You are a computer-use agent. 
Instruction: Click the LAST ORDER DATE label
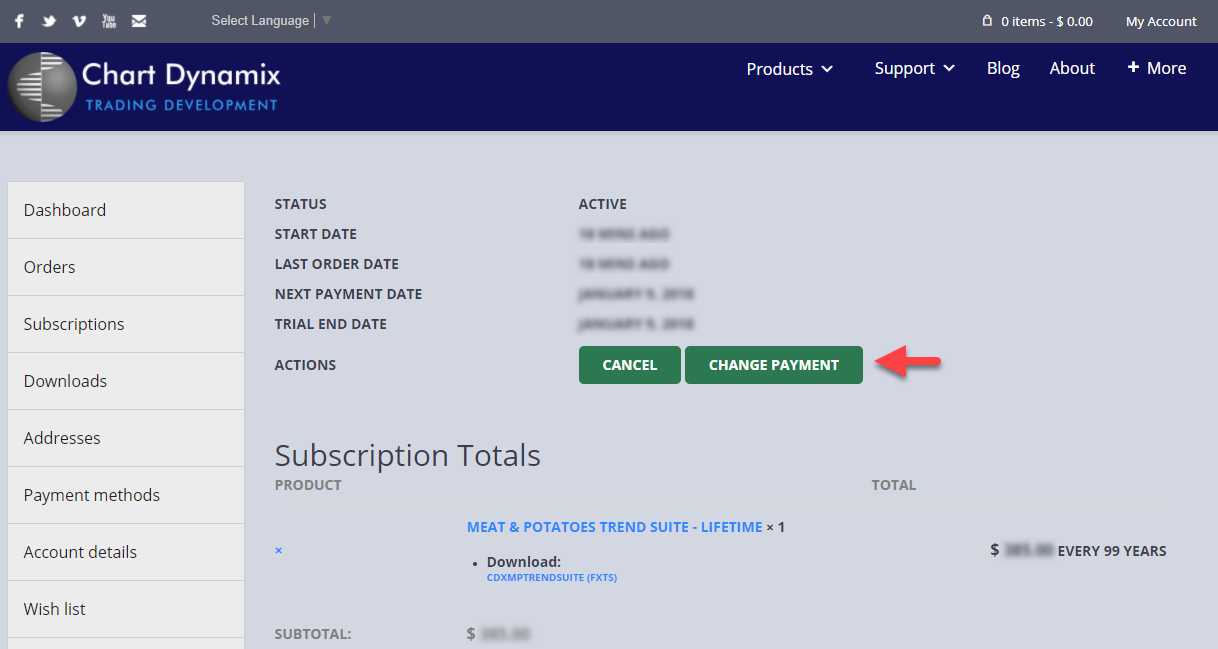[x=337, y=264]
